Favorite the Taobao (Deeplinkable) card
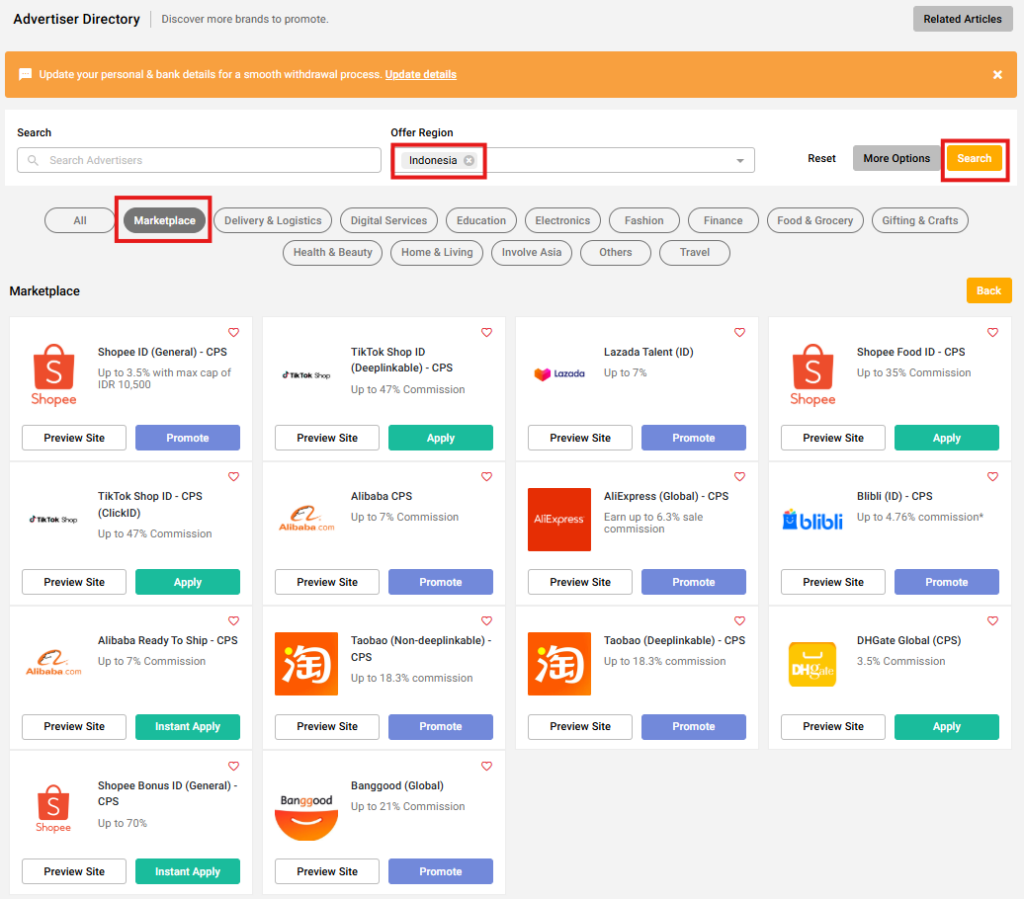Viewport: 1024px width, 899px height. click(740, 621)
